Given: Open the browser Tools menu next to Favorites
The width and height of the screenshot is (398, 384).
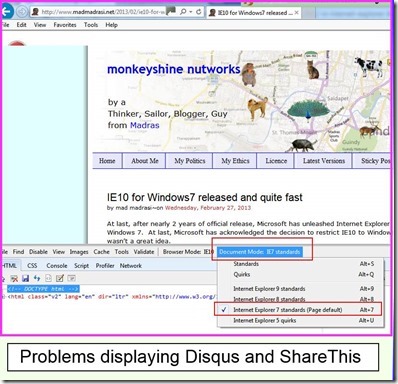Looking at the screenshot, I should tap(91, 25).
